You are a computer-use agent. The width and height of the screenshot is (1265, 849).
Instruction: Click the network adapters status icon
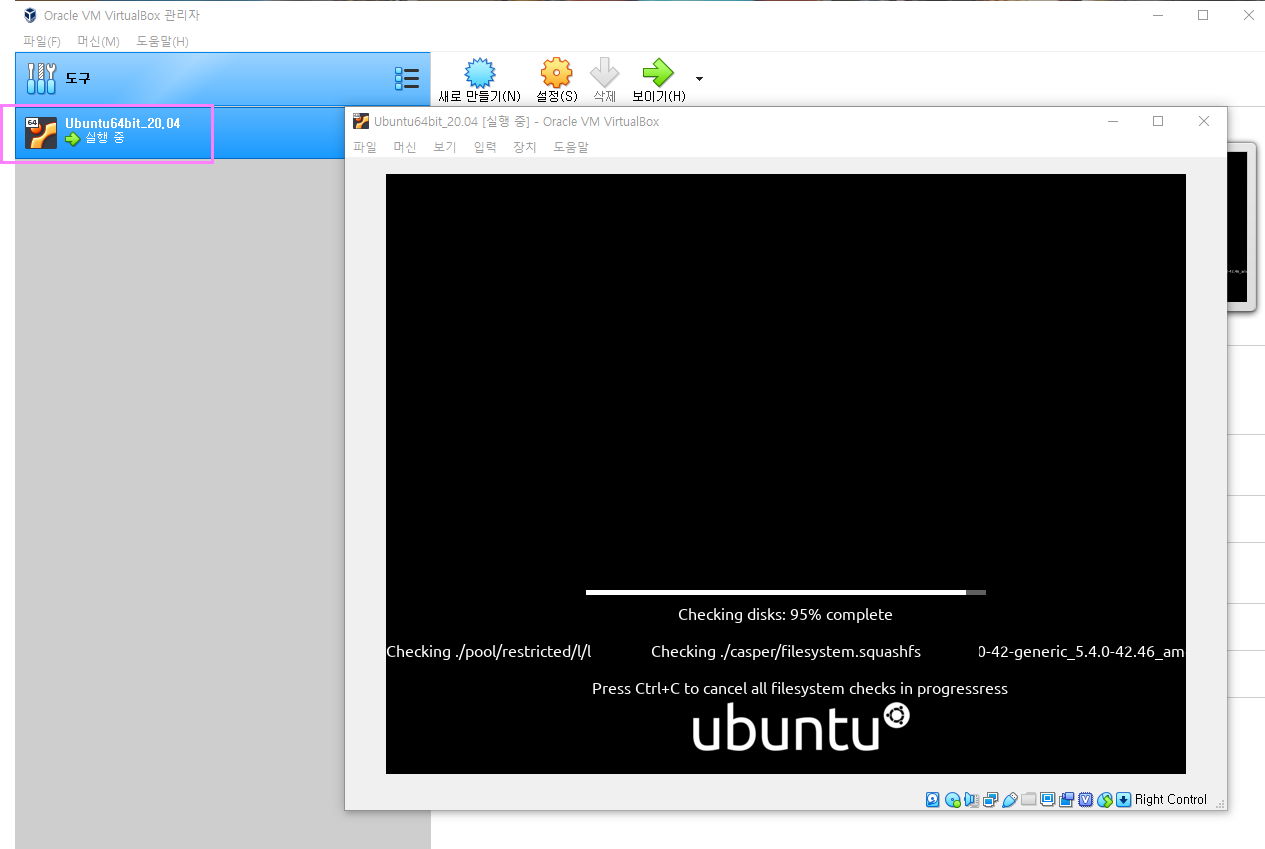[x=990, y=800]
